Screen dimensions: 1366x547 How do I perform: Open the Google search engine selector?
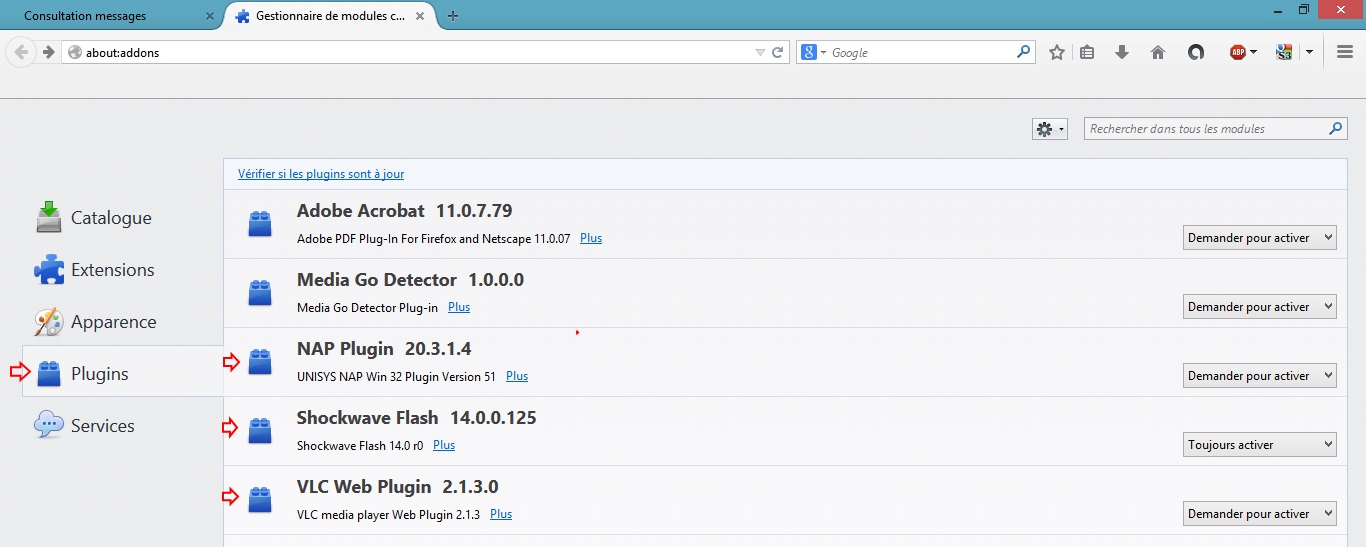813,52
